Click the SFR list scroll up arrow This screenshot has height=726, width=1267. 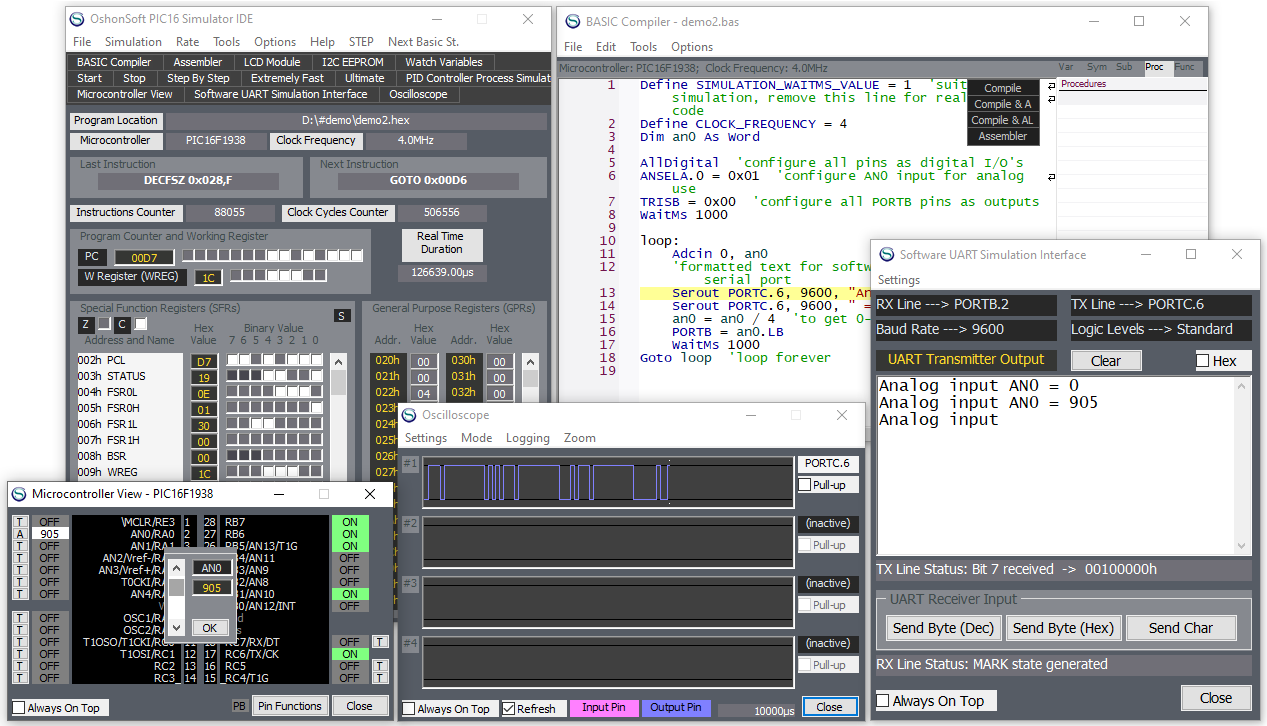(x=339, y=362)
